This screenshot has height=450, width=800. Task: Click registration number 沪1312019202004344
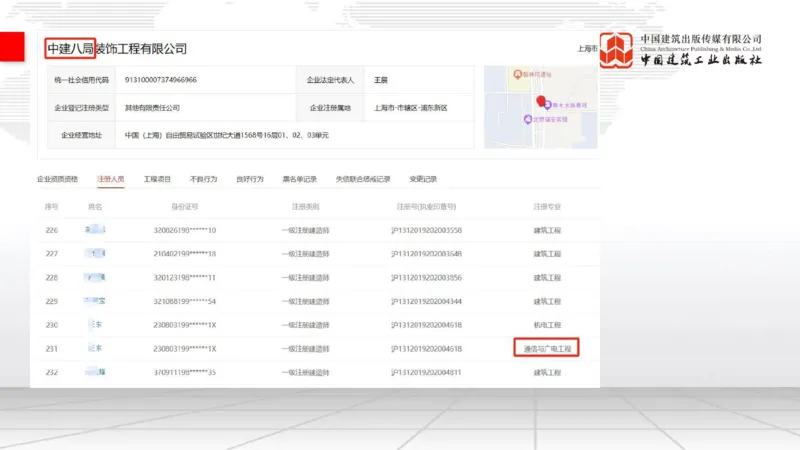pyautogui.click(x=426, y=301)
